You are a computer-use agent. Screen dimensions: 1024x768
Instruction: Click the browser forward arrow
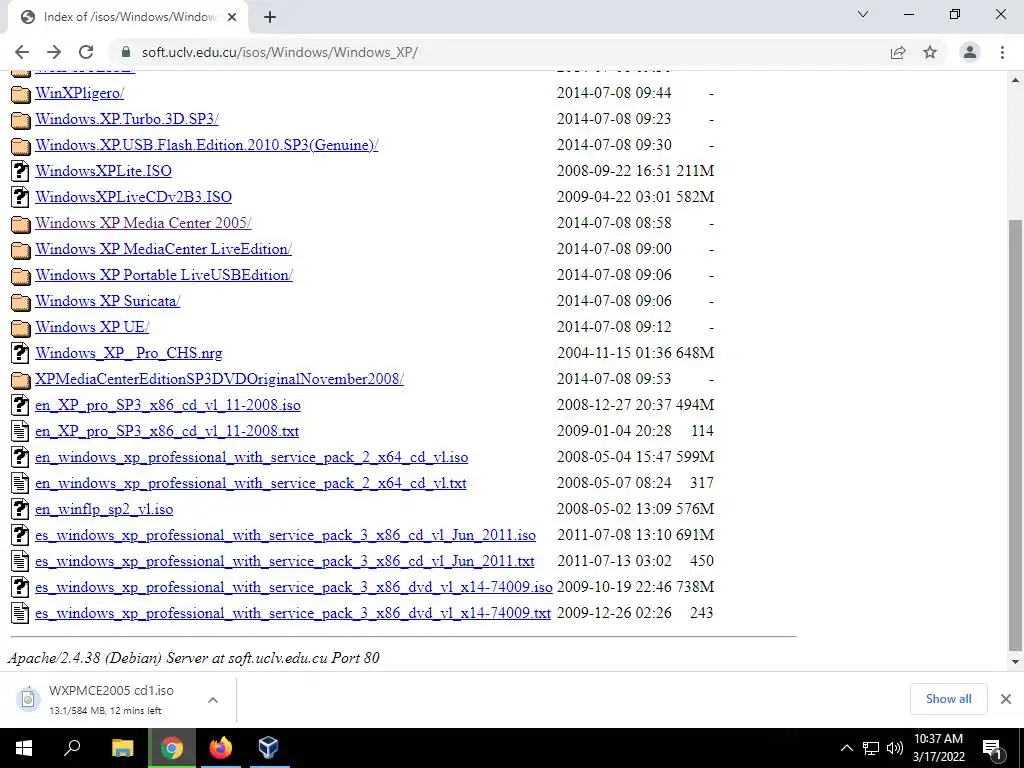(54, 52)
